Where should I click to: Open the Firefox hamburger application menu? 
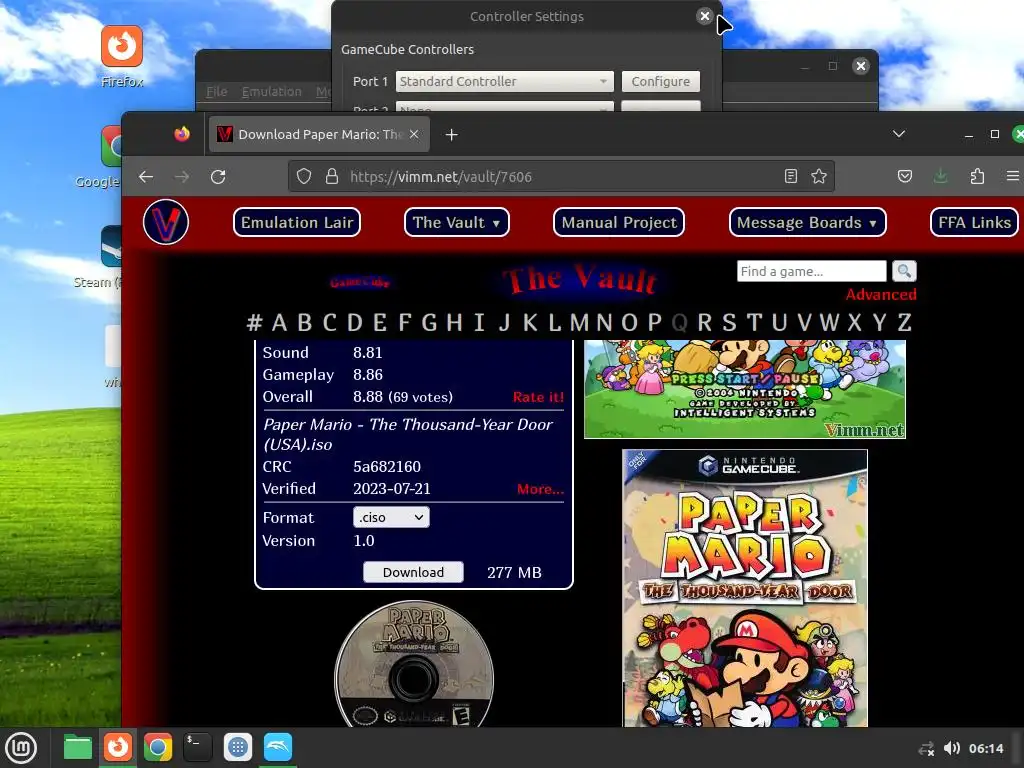pos(1012,176)
